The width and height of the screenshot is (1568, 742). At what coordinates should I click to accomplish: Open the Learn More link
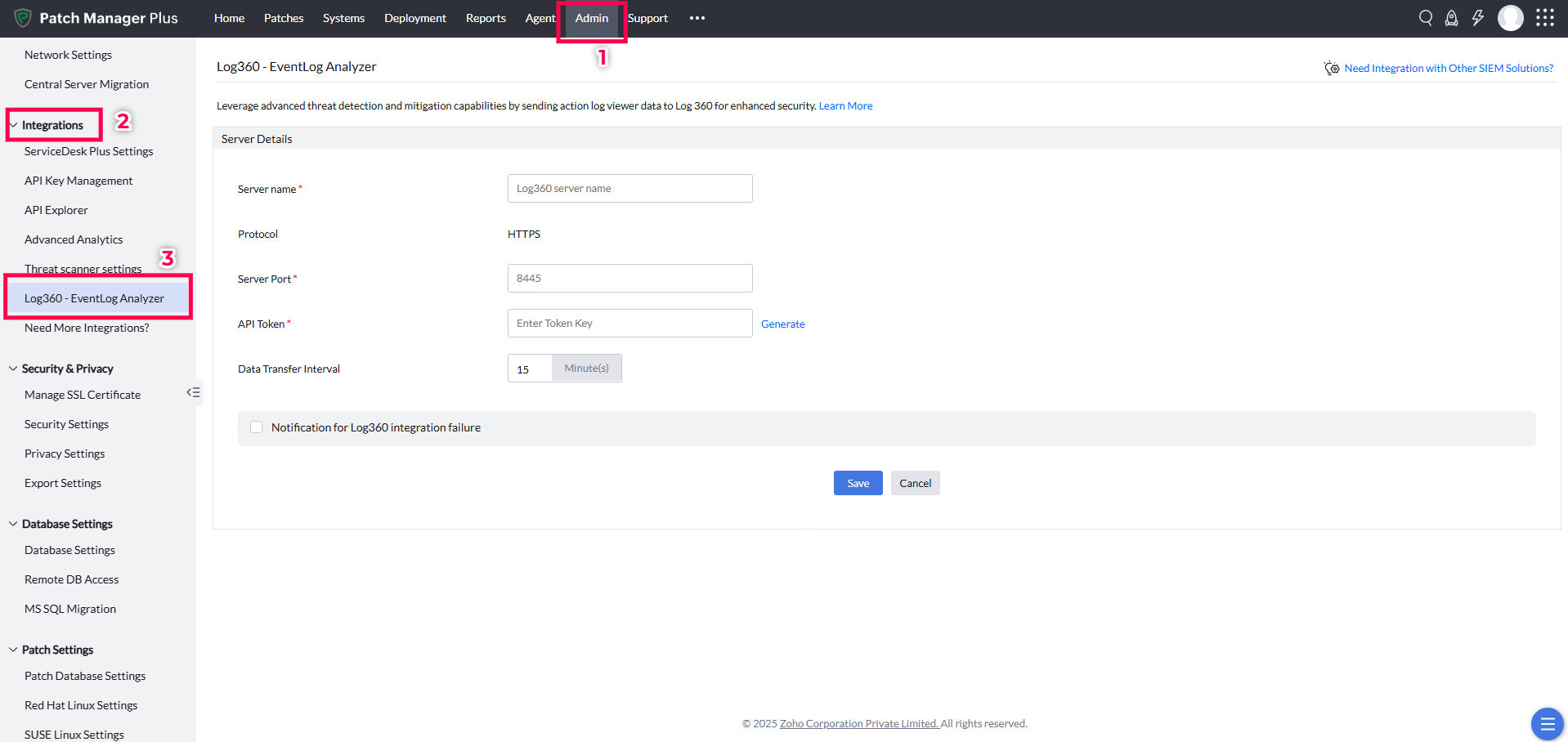pyautogui.click(x=846, y=105)
